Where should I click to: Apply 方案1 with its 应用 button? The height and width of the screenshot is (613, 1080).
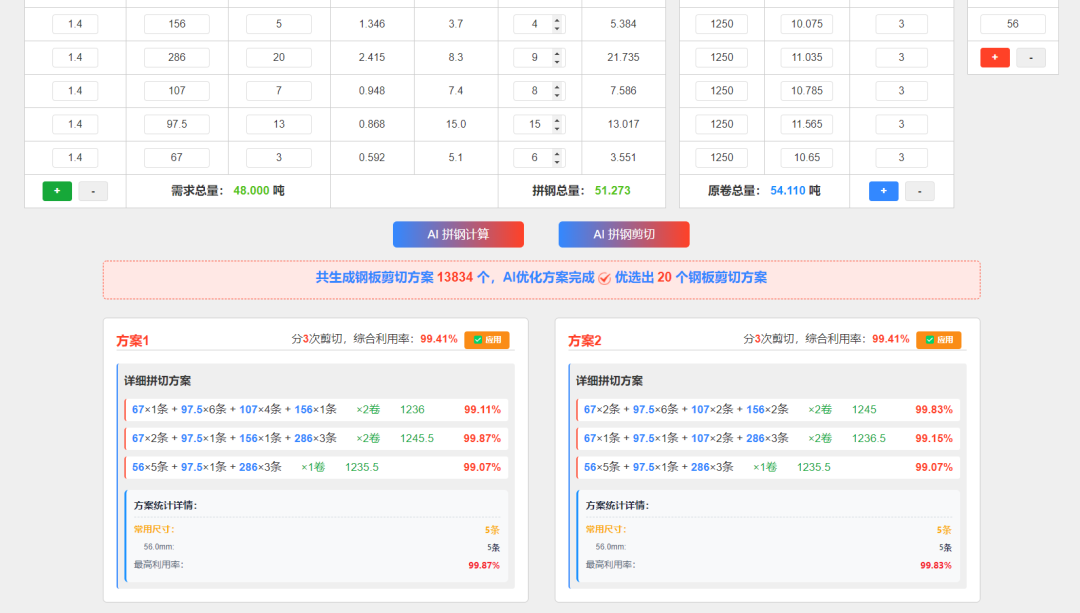click(487, 340)
